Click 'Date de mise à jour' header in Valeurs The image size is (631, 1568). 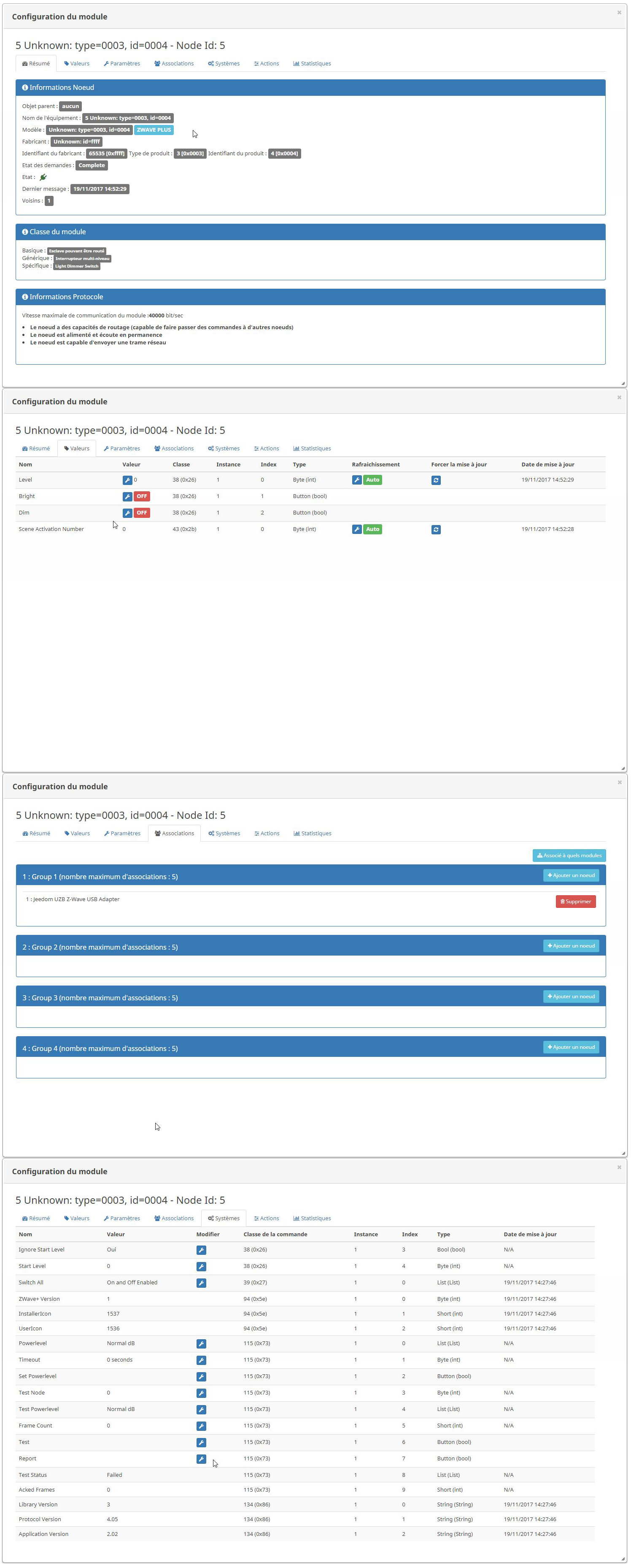click(547, 464)
